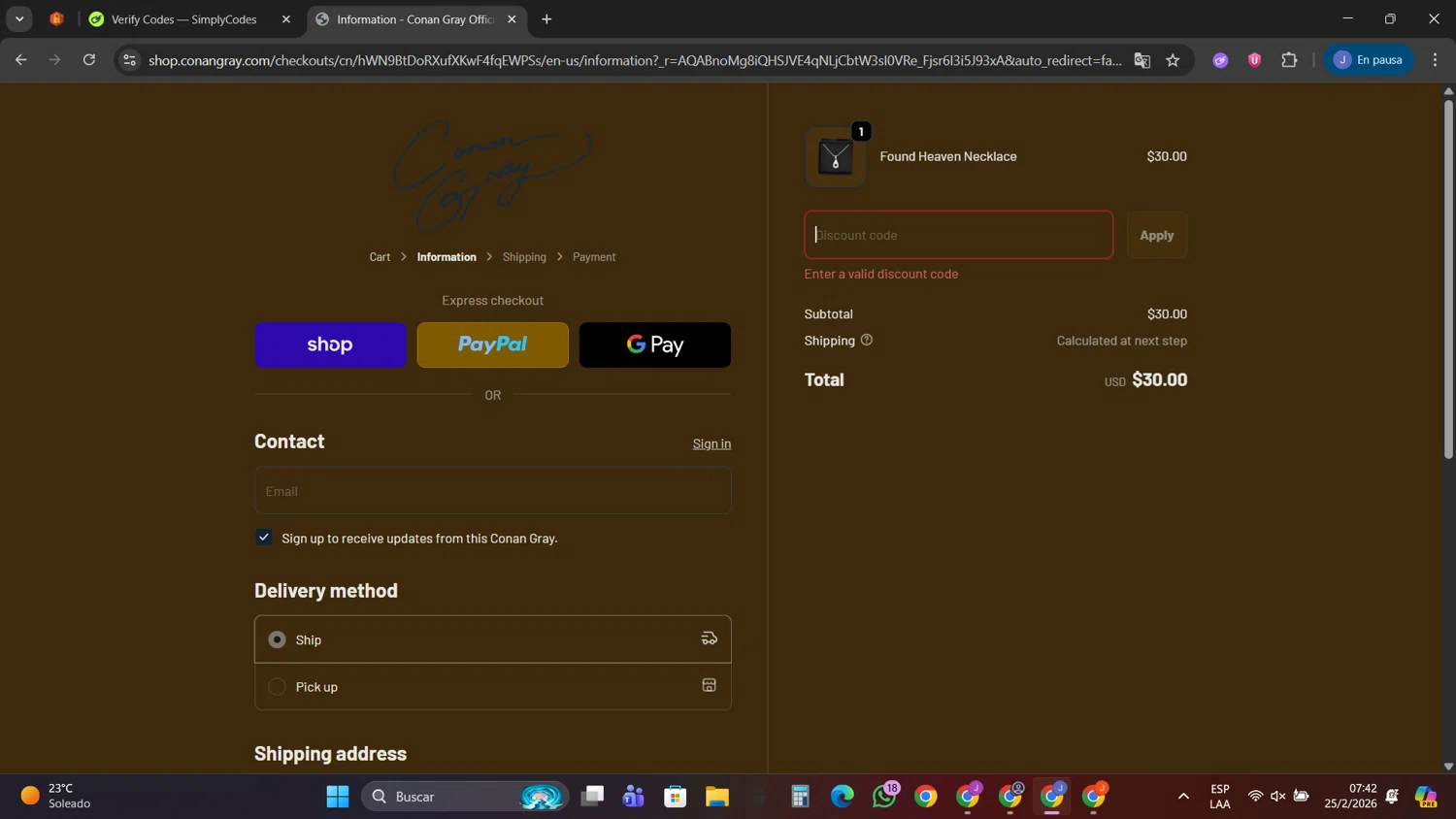Reload the current page
This screenshot has height=819, width=1456.
pos(89,60)
